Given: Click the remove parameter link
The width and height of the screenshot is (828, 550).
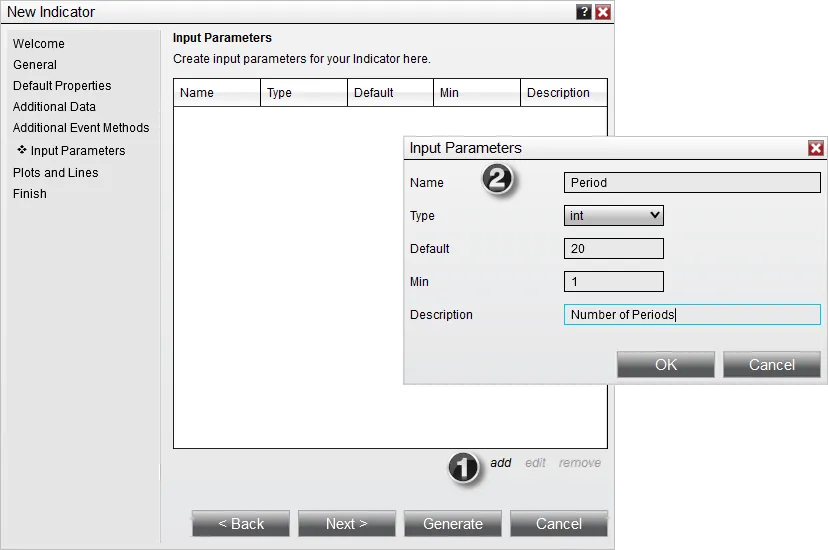Looking at the screenshot, I should [580, 463].
